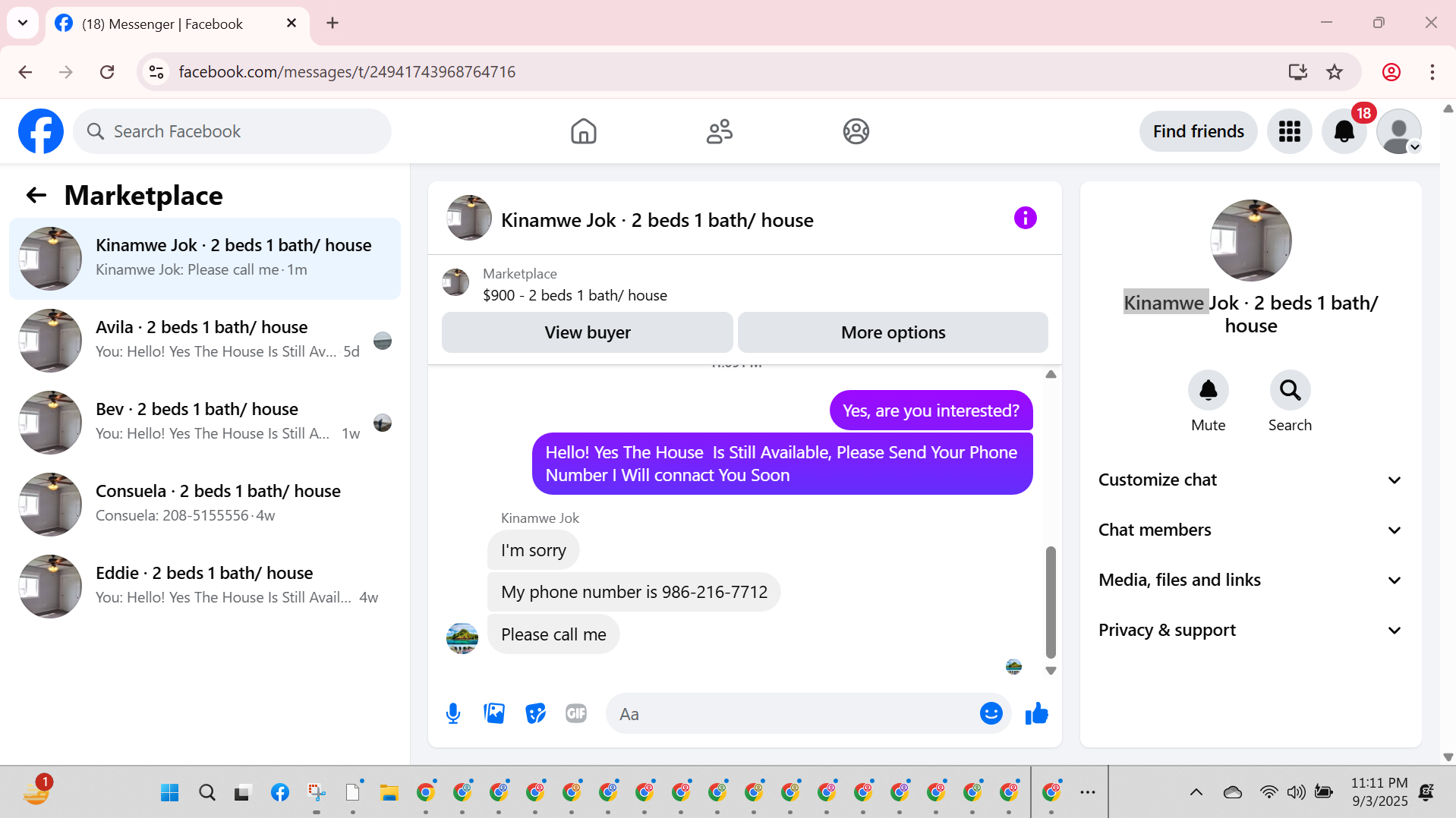This screenshot has width=1456, height=818.
Task: Mute conversation with bell icon
Action: [x=1208, y=390]
